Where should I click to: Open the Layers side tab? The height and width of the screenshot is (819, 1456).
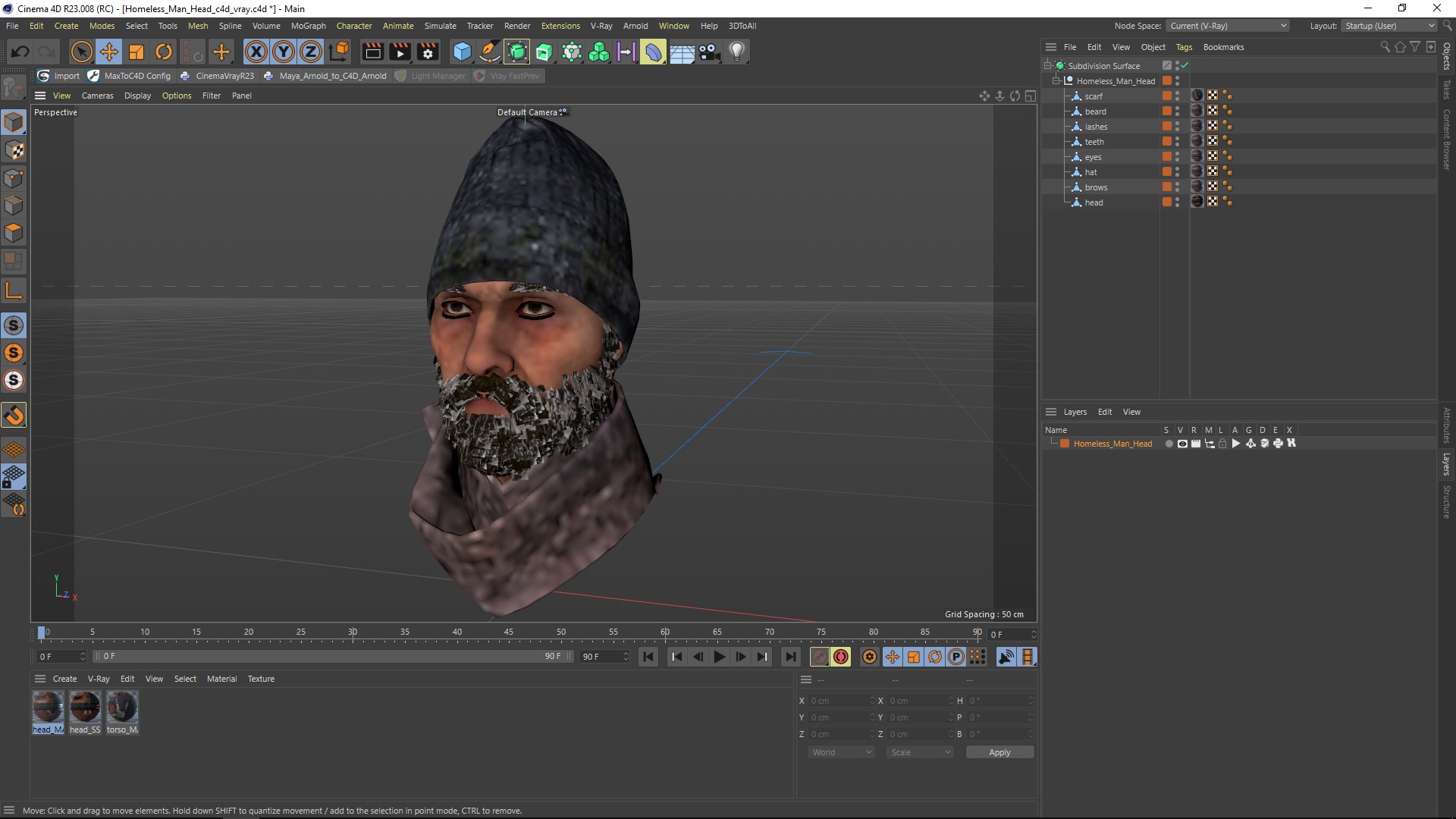1447,464
